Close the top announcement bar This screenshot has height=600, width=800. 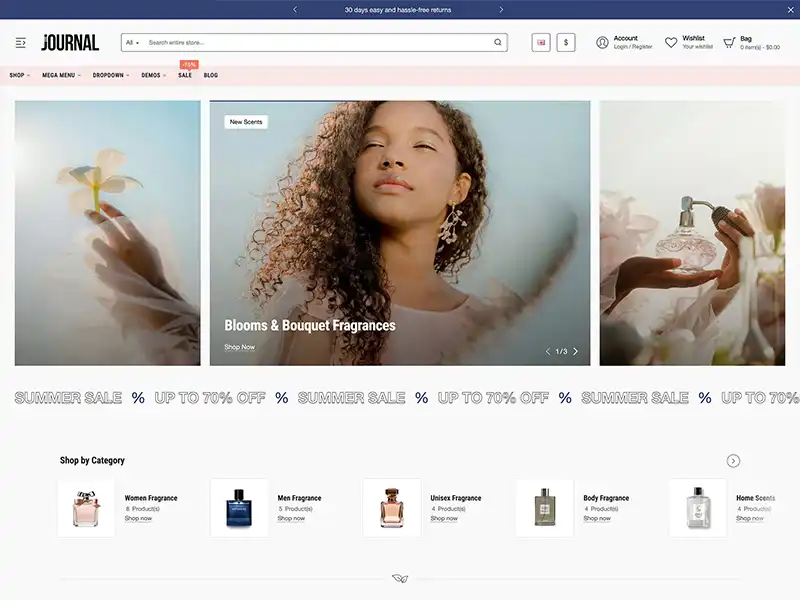coord(789,9)
